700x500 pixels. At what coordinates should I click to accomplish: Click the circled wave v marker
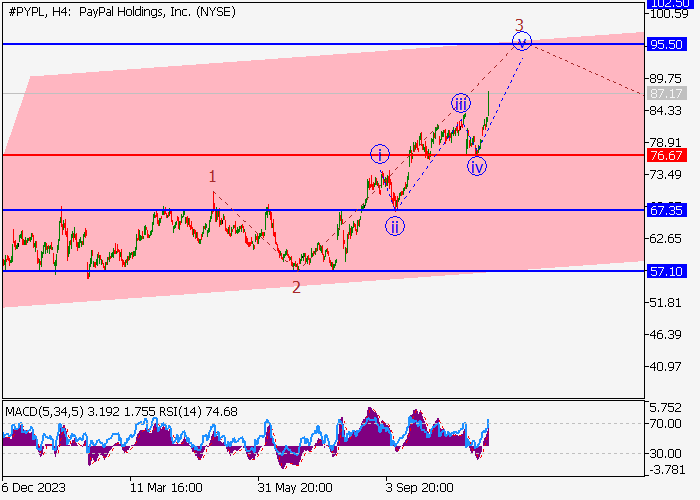coord(521,42)
